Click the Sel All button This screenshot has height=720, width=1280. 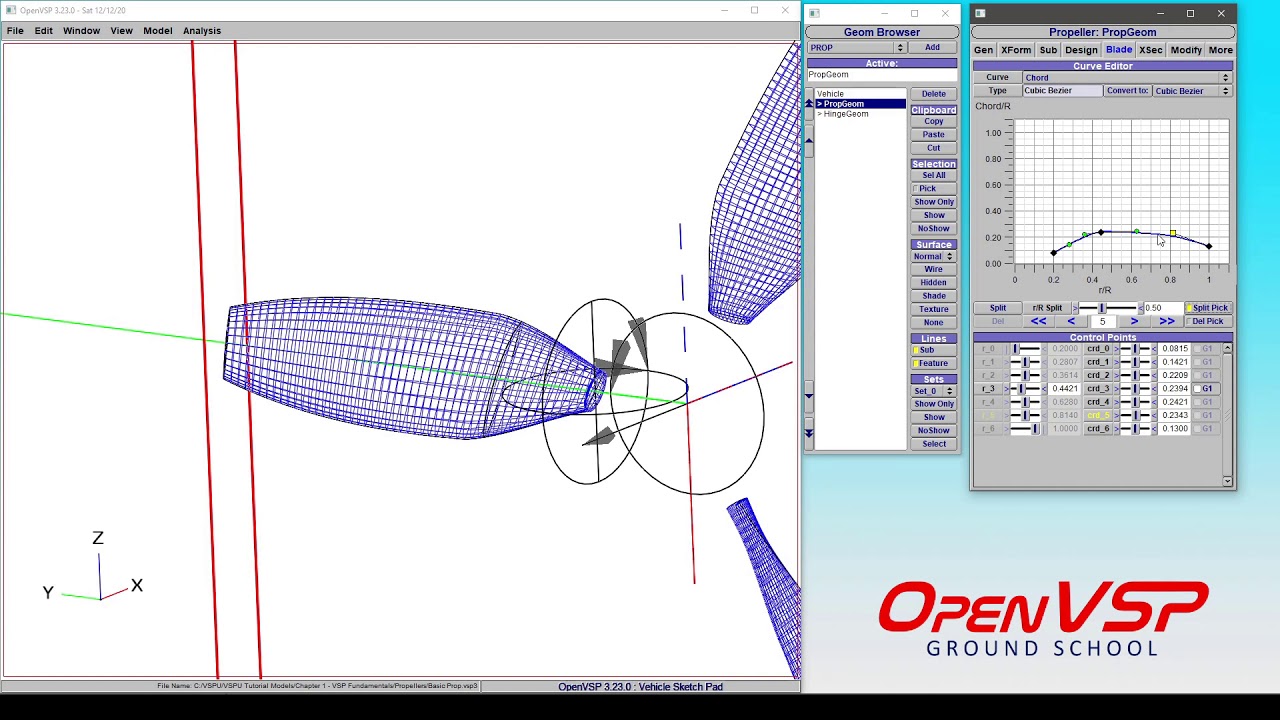click(934, 175)
